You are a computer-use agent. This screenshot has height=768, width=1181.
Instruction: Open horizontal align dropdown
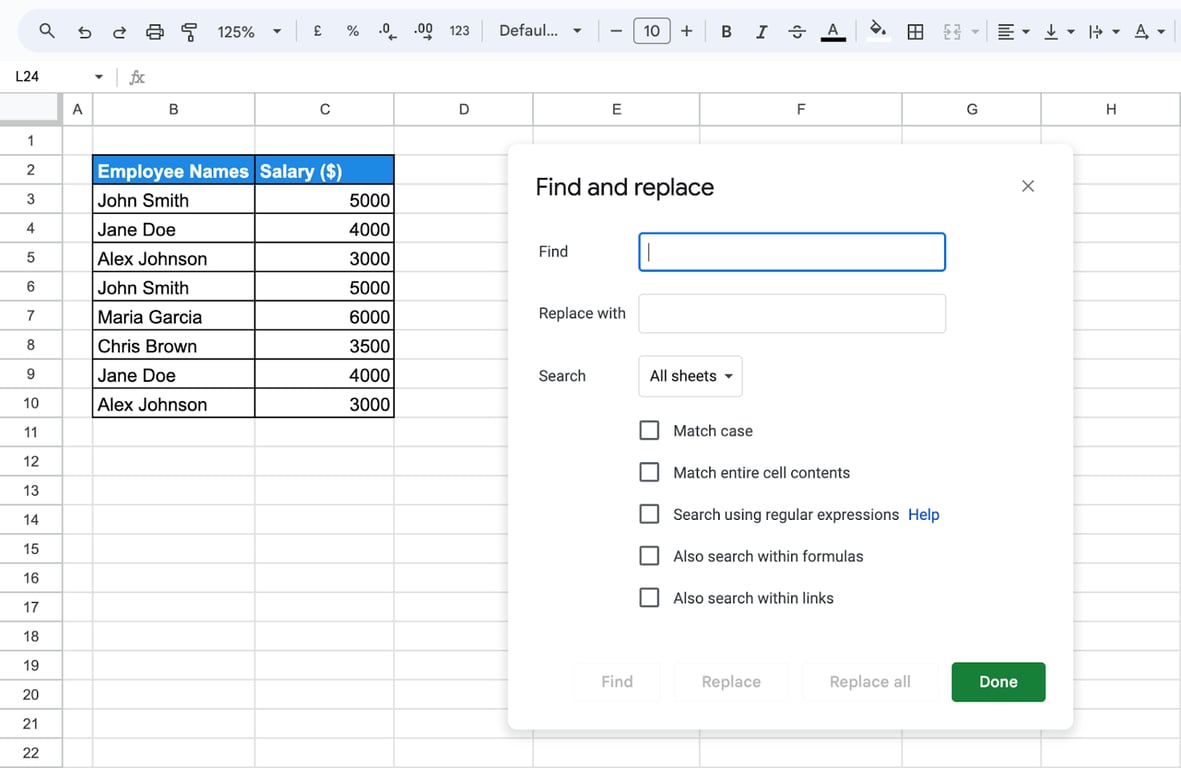(x=1013, y=32)
